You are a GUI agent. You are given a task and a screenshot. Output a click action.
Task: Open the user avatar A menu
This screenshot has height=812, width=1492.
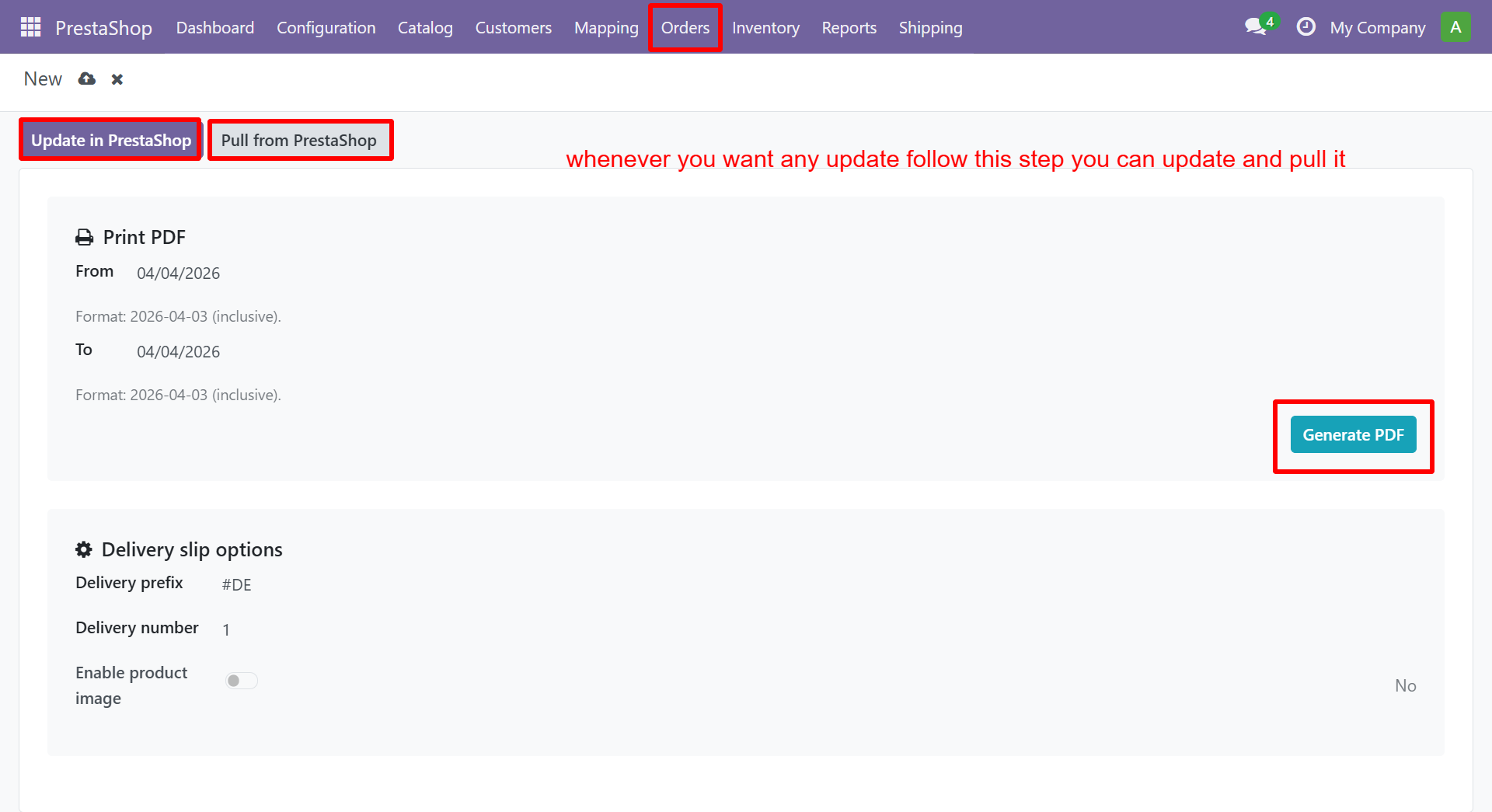1455,27
